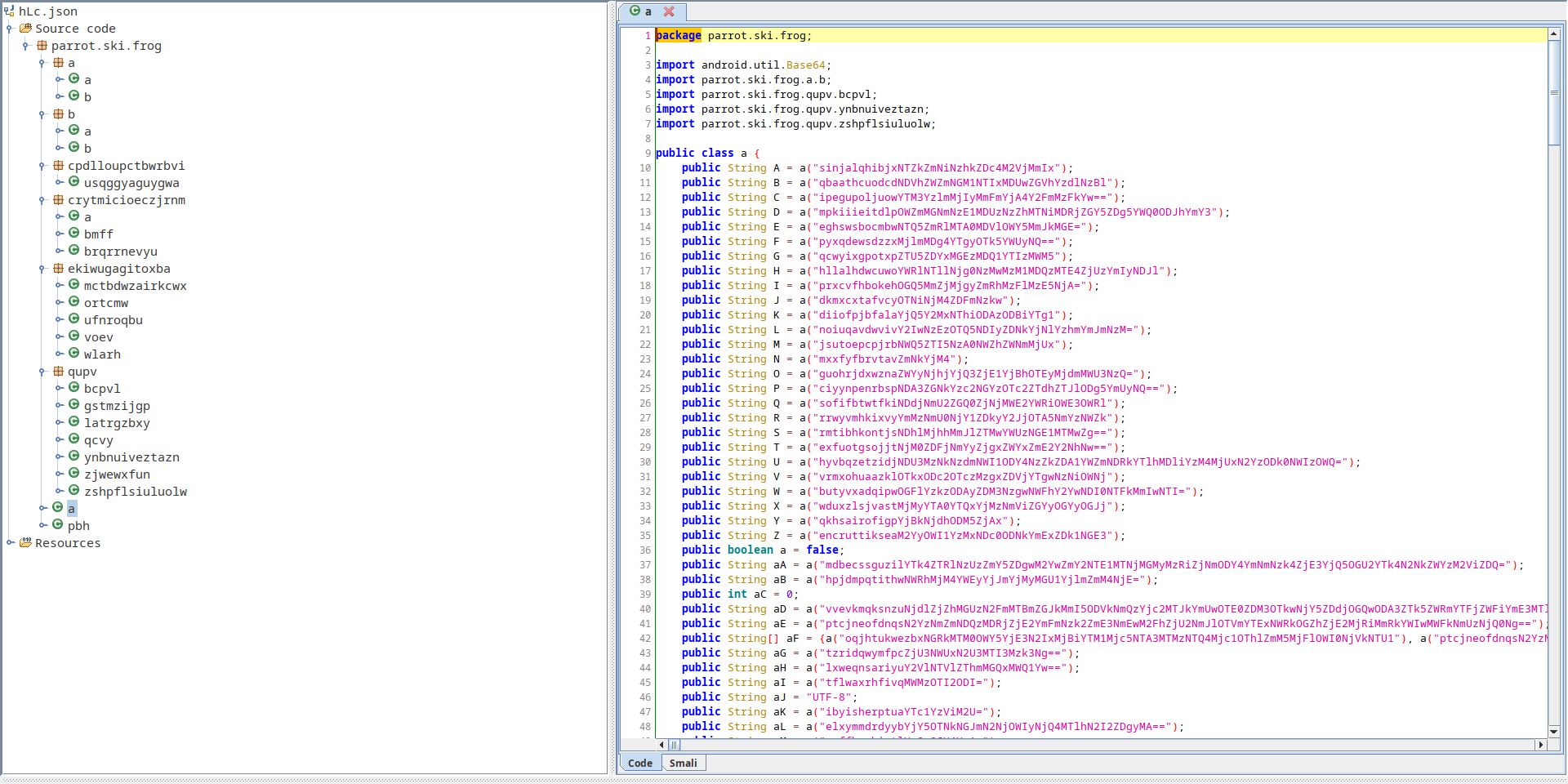The height and width of the screenshot is (784, 1568).
Task: Expand the bcpvl class node
Action: (x=59, y=388)
